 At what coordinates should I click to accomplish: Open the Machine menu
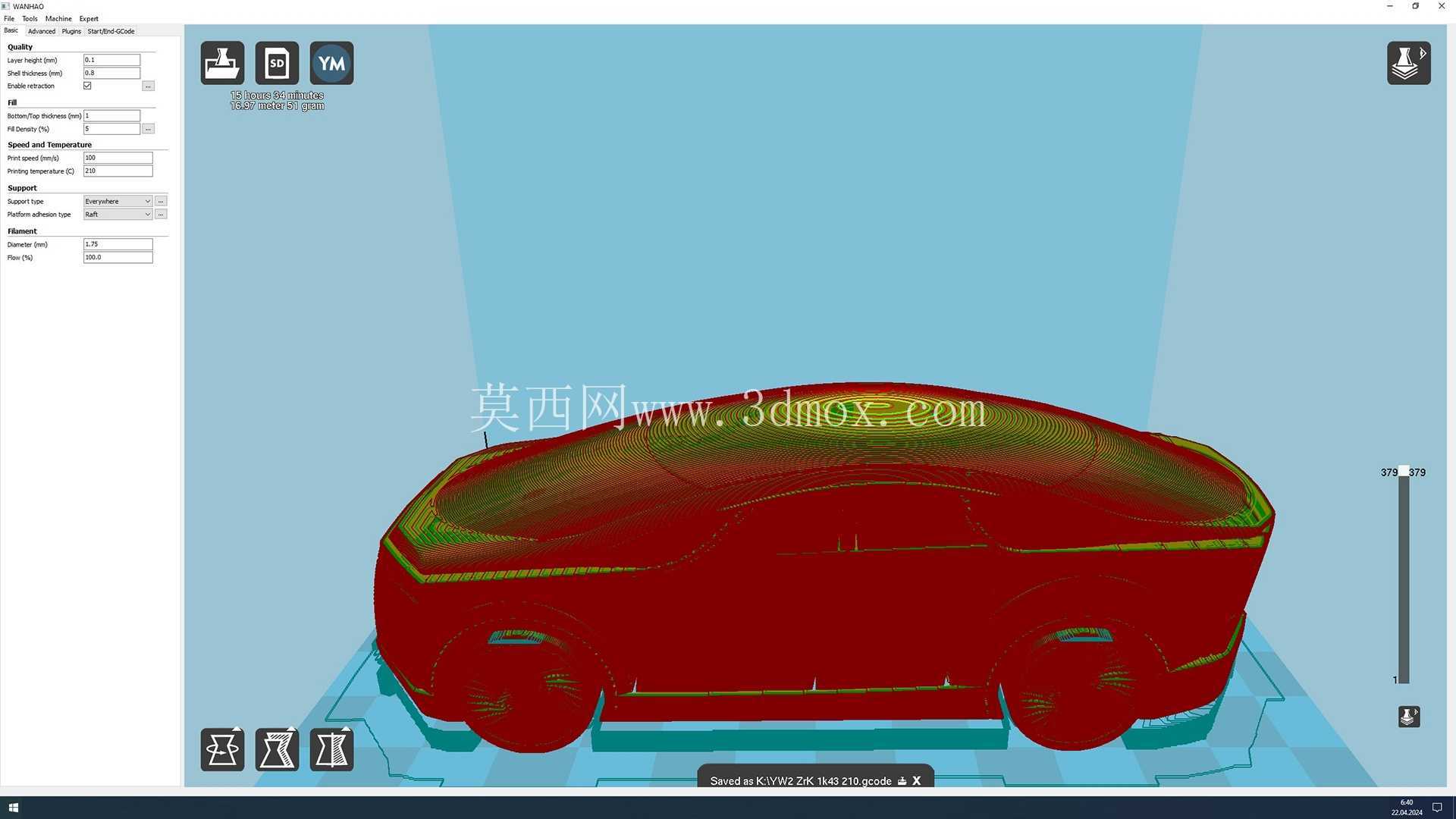58,19
